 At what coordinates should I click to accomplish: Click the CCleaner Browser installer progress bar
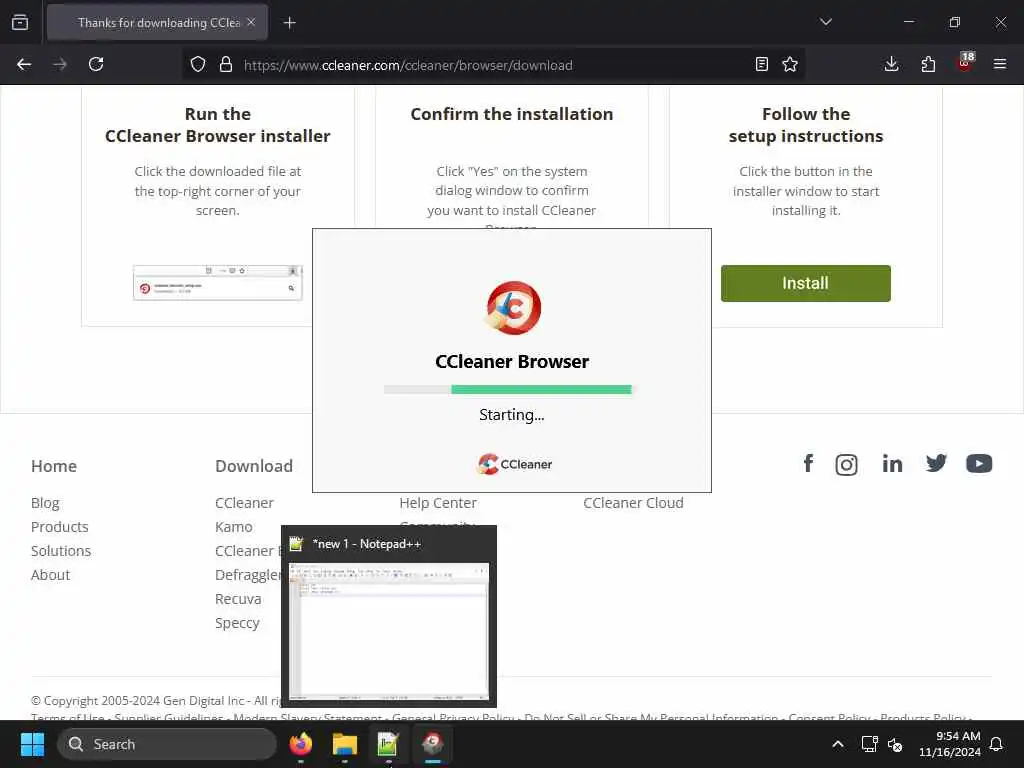(508, 389)
